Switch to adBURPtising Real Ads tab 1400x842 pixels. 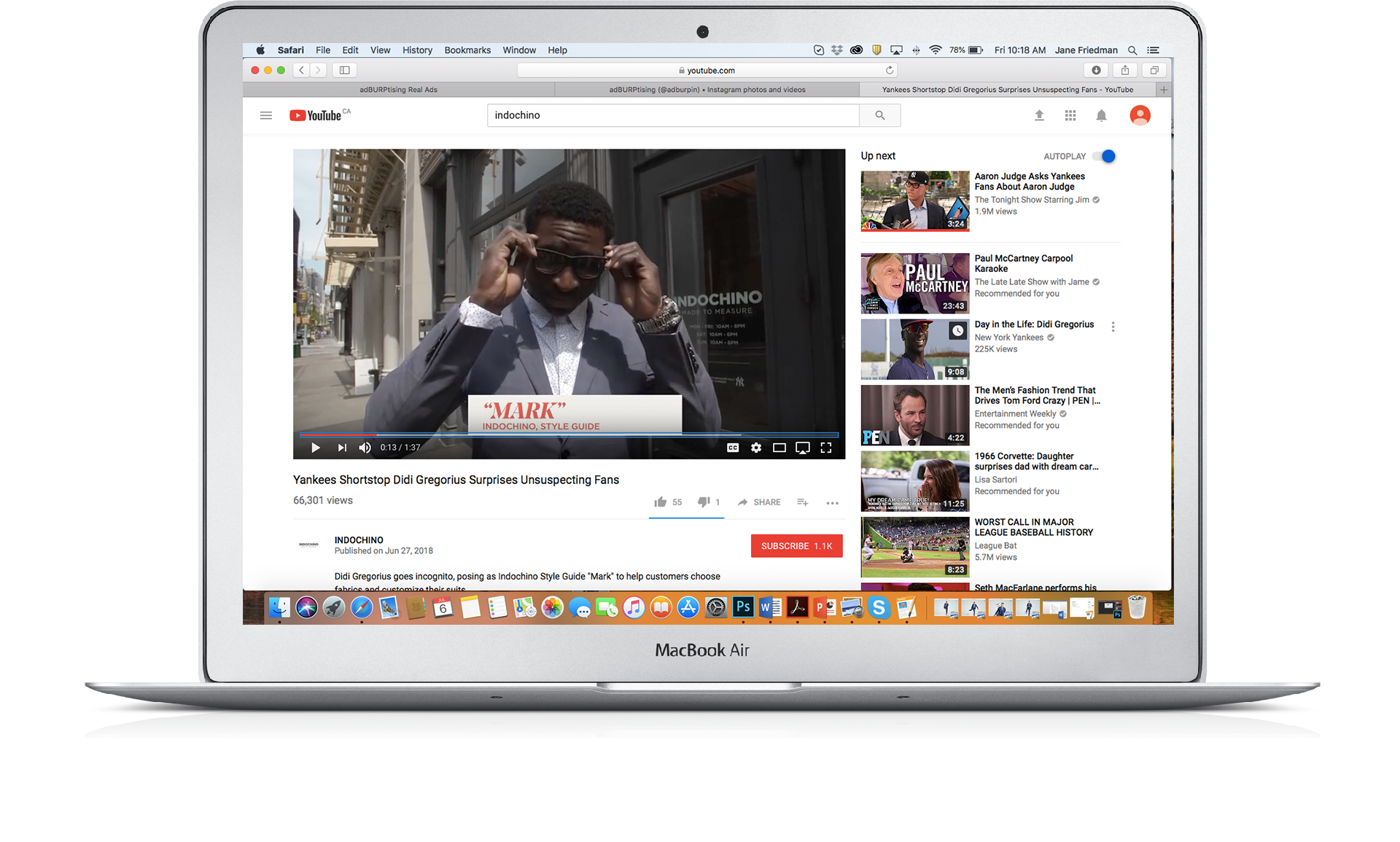pyautogui.click(x=398, y=90)
